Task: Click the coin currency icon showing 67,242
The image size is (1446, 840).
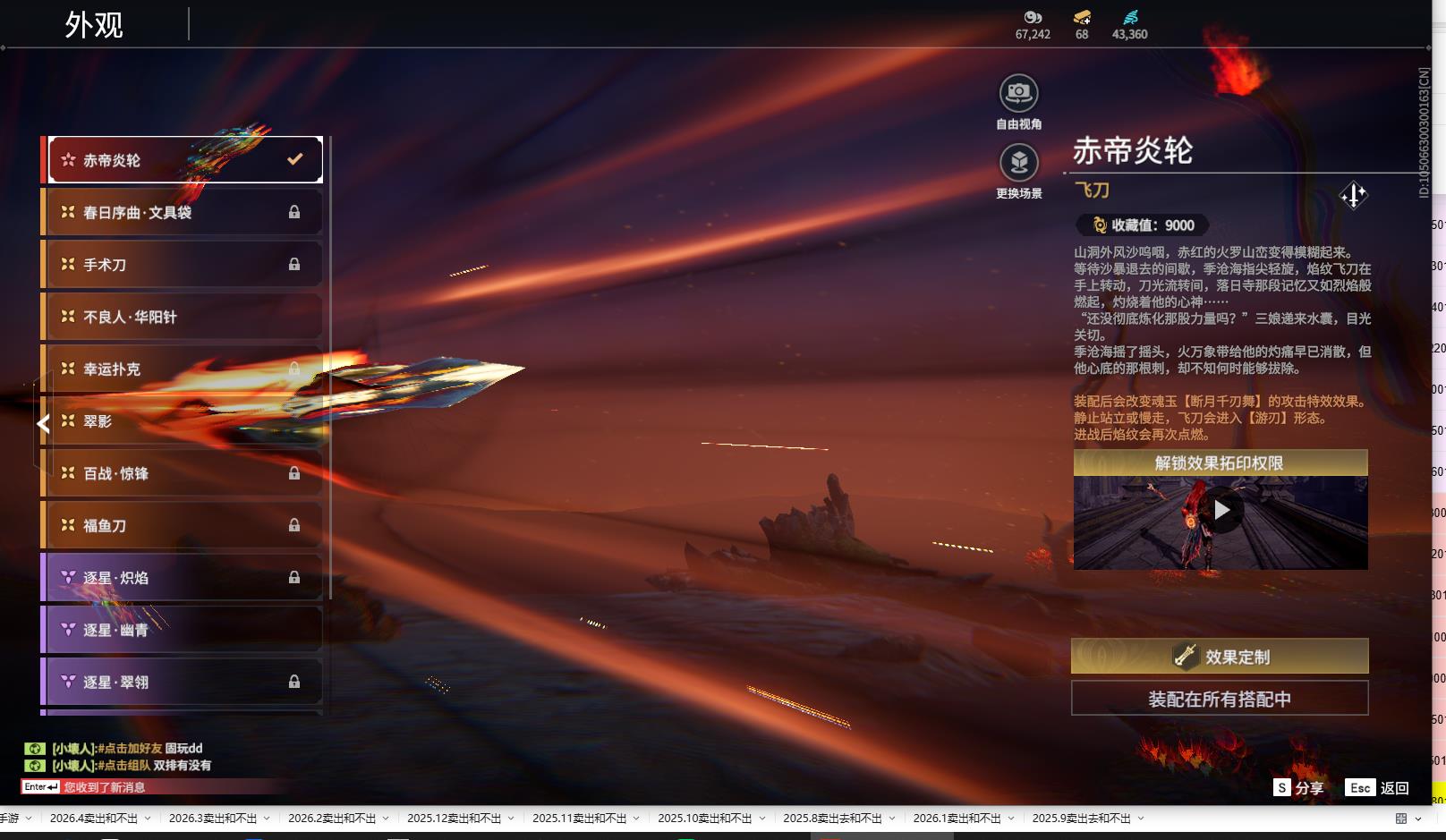Action: (1035, 15)
